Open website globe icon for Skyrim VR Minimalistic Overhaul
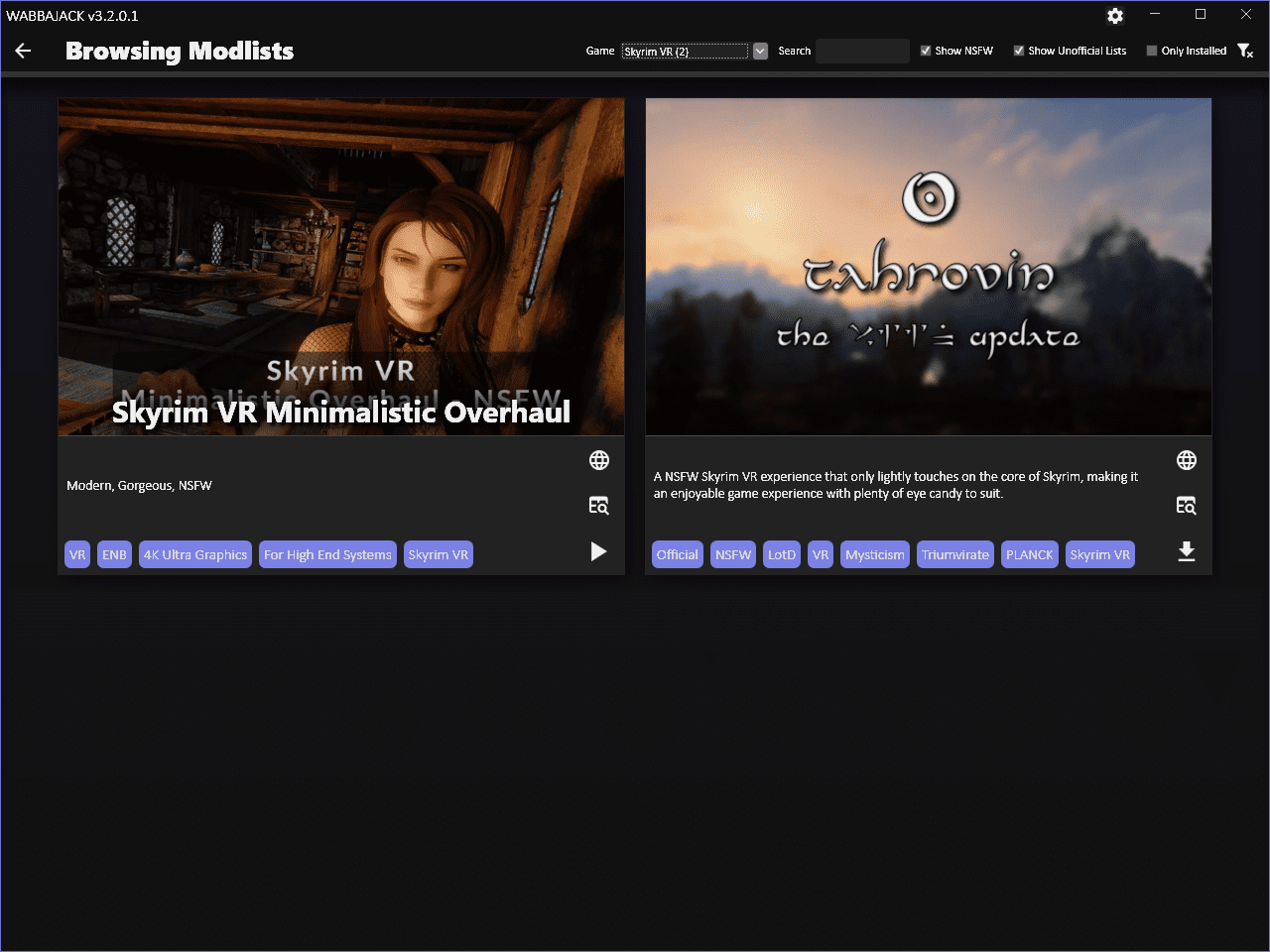 [599, 460]
